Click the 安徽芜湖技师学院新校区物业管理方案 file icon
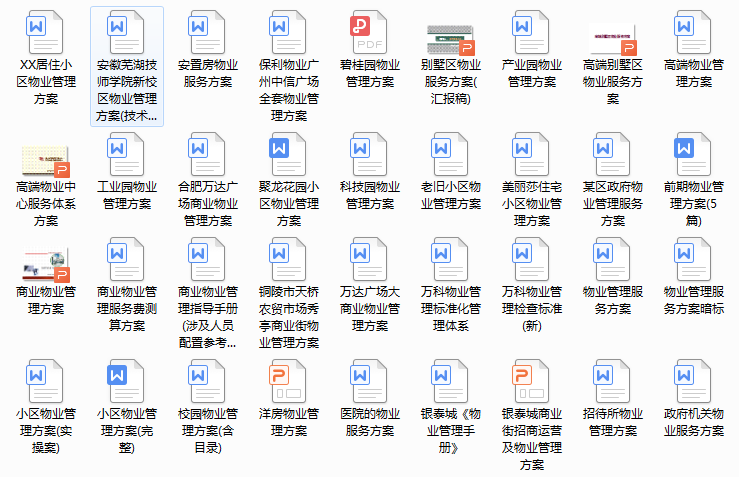The image size is (739, 477). (x=126, y=32)
